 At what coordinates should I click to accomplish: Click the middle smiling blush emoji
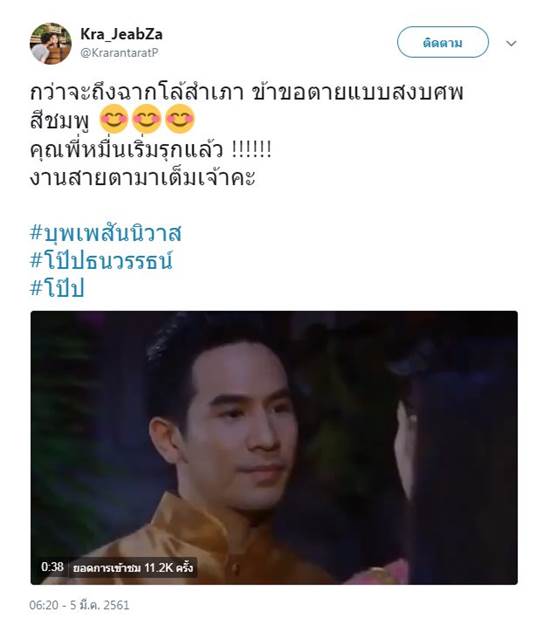pos(146,119)
